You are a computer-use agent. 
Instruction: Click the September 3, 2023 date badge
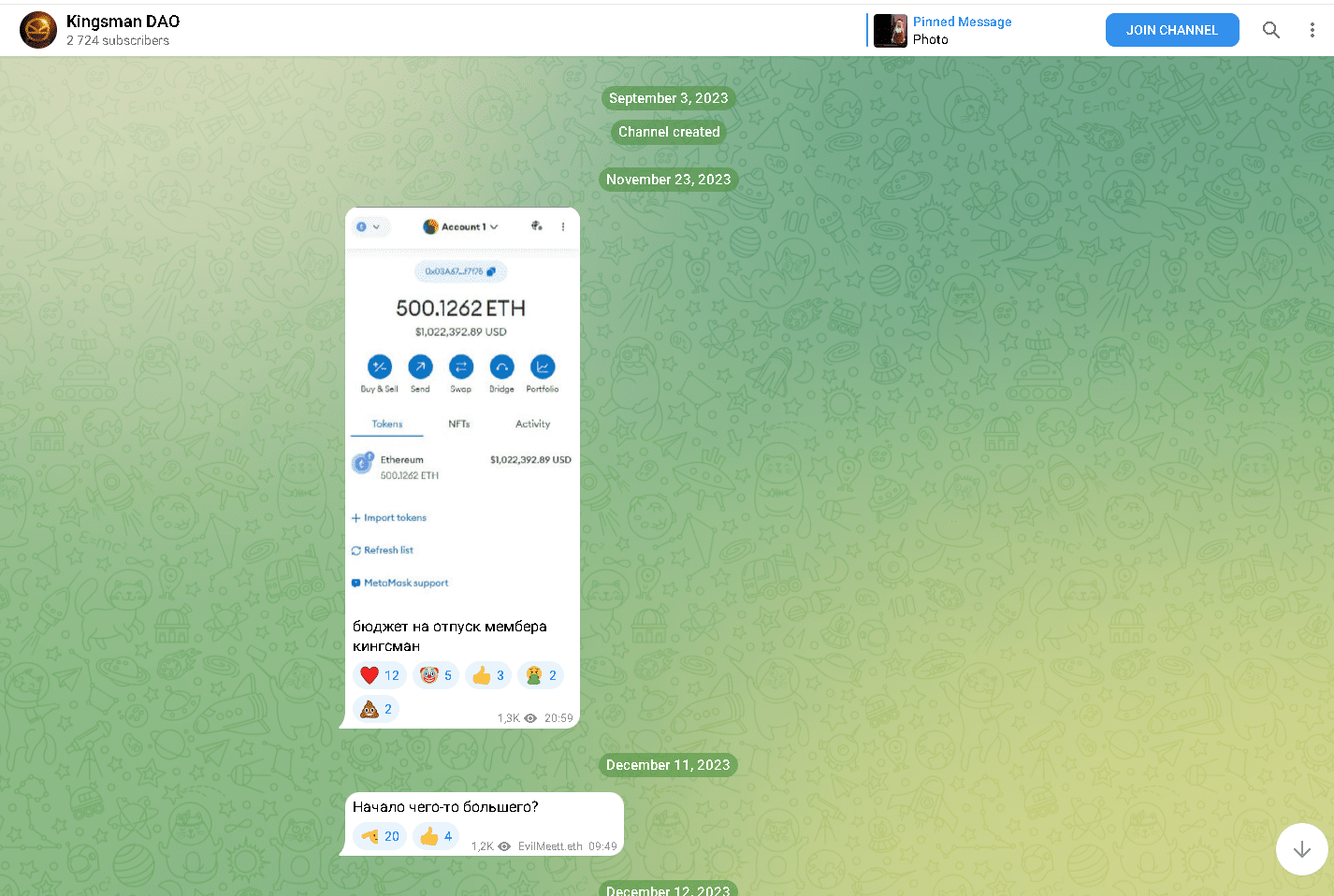pyautogui.click(x=669, y=98)
